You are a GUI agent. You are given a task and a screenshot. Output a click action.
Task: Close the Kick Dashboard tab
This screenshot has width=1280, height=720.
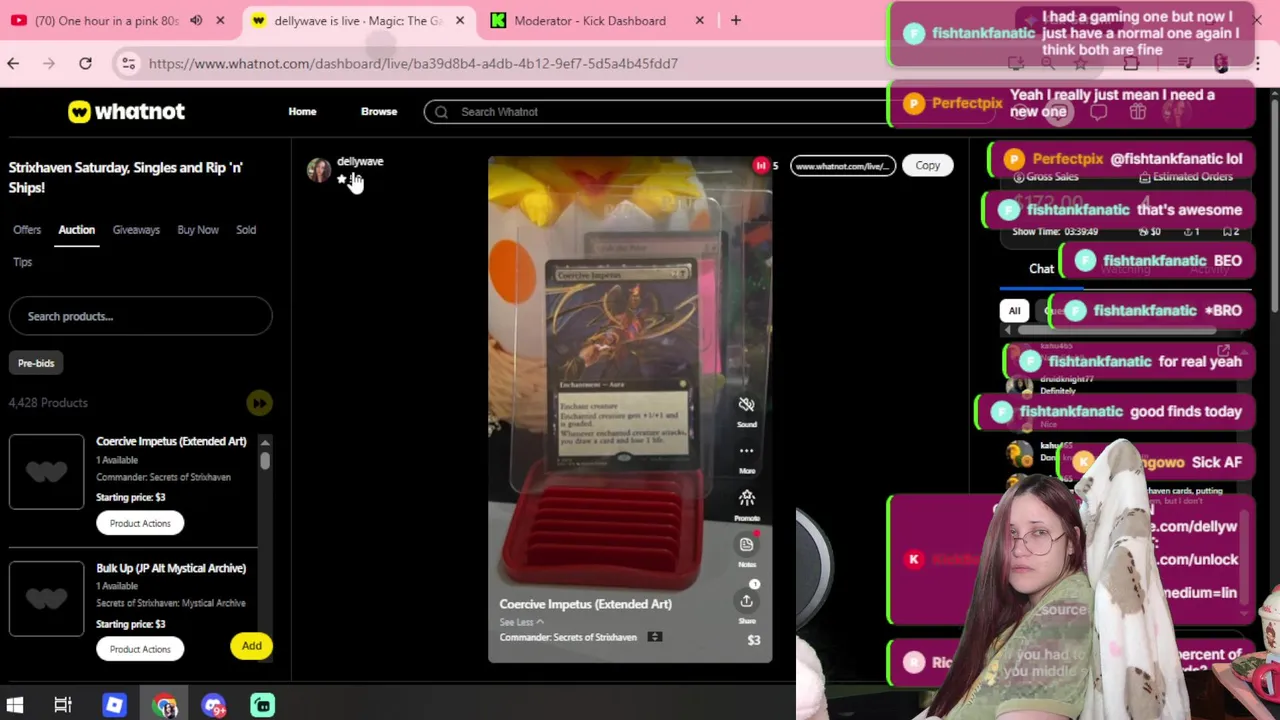699,20
